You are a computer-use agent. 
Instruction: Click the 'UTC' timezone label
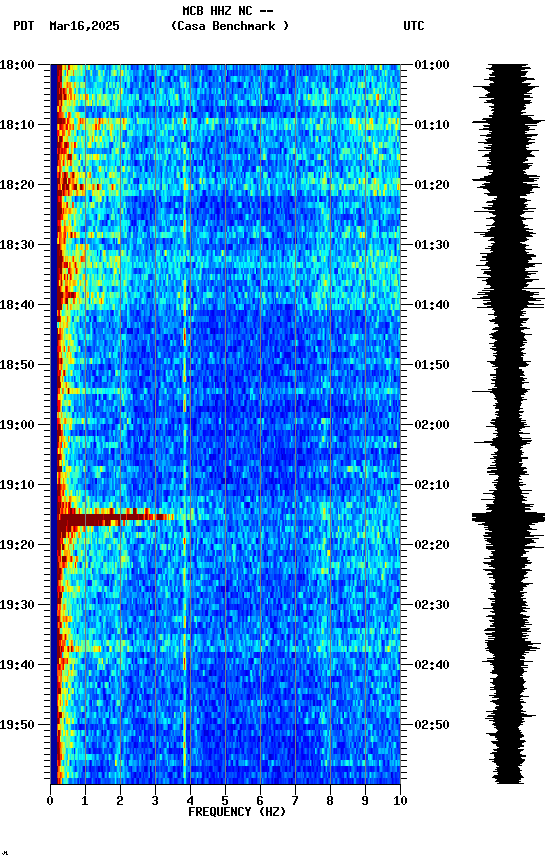tap(414, 26)
